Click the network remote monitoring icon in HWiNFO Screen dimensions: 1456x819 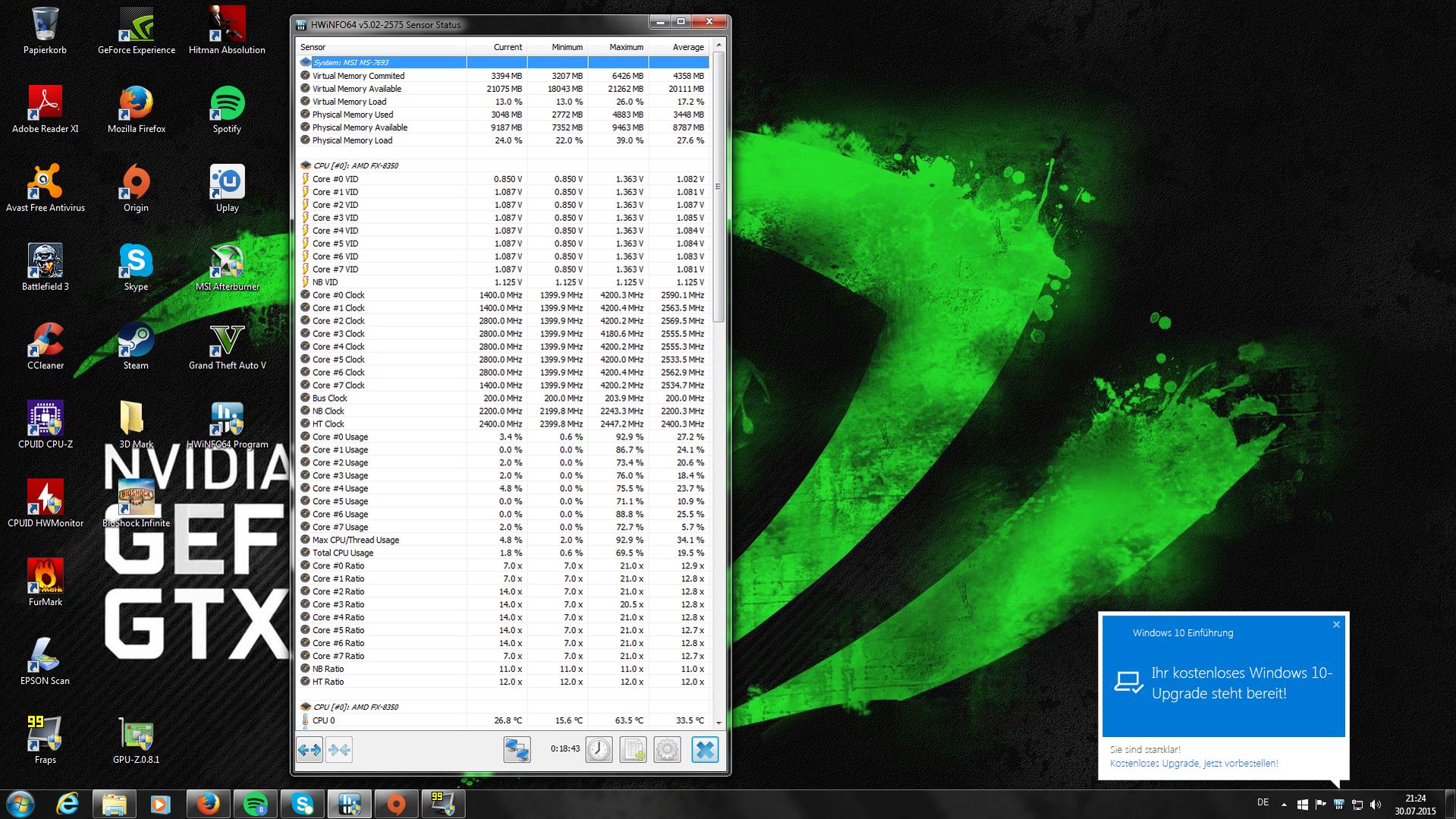click(517, 750)
